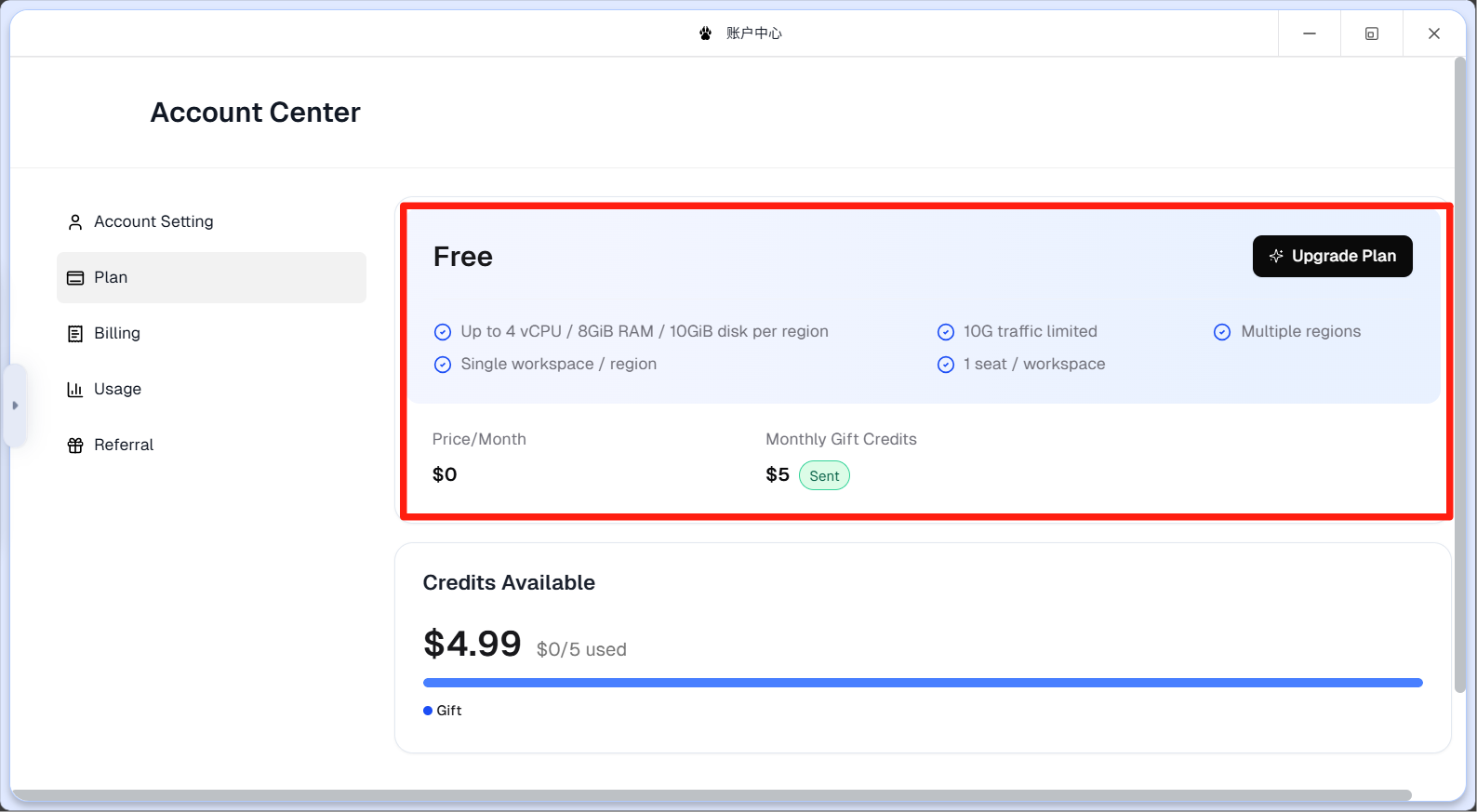This screenshot has height=812, width=1477.
Task: Click the green Sent badge
Action: click(x=823, y=476)
